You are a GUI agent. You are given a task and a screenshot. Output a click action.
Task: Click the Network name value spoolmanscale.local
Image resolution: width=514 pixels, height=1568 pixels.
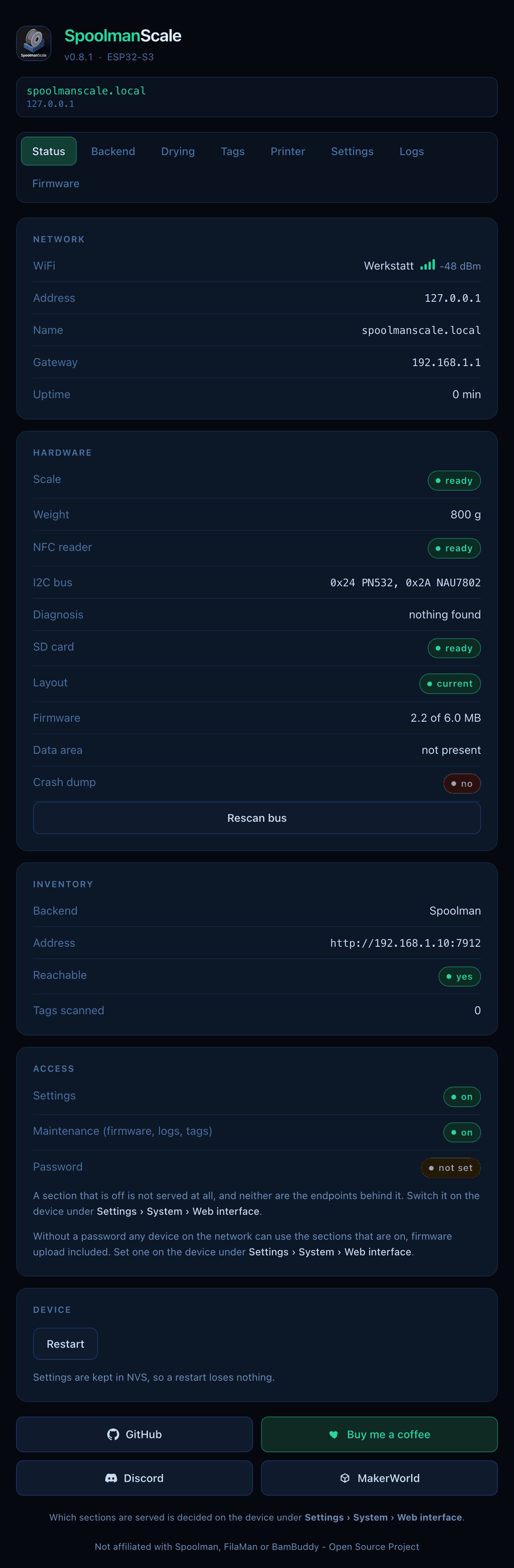tap(421, 330)
